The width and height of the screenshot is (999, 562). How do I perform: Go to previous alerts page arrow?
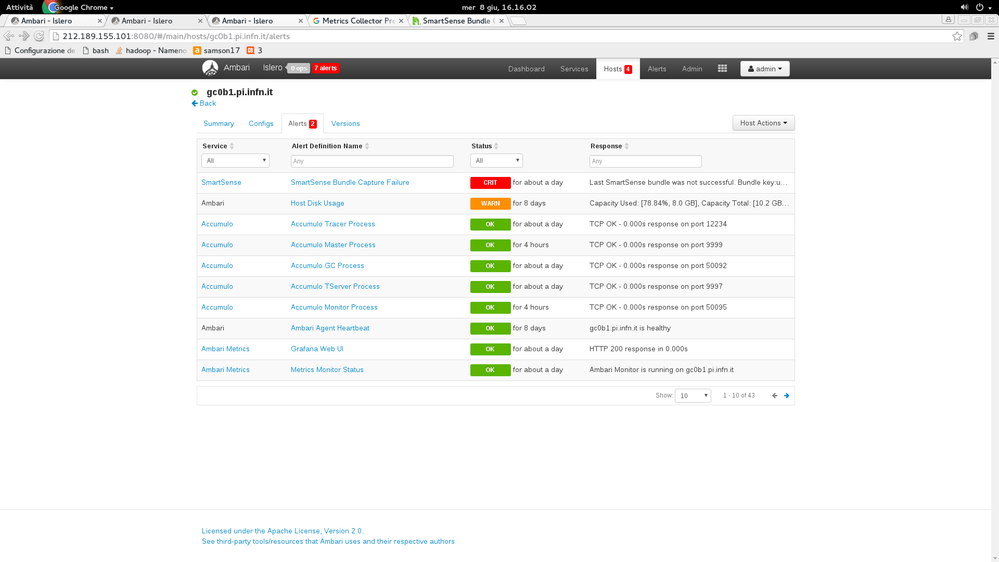(x=775, y=396)
